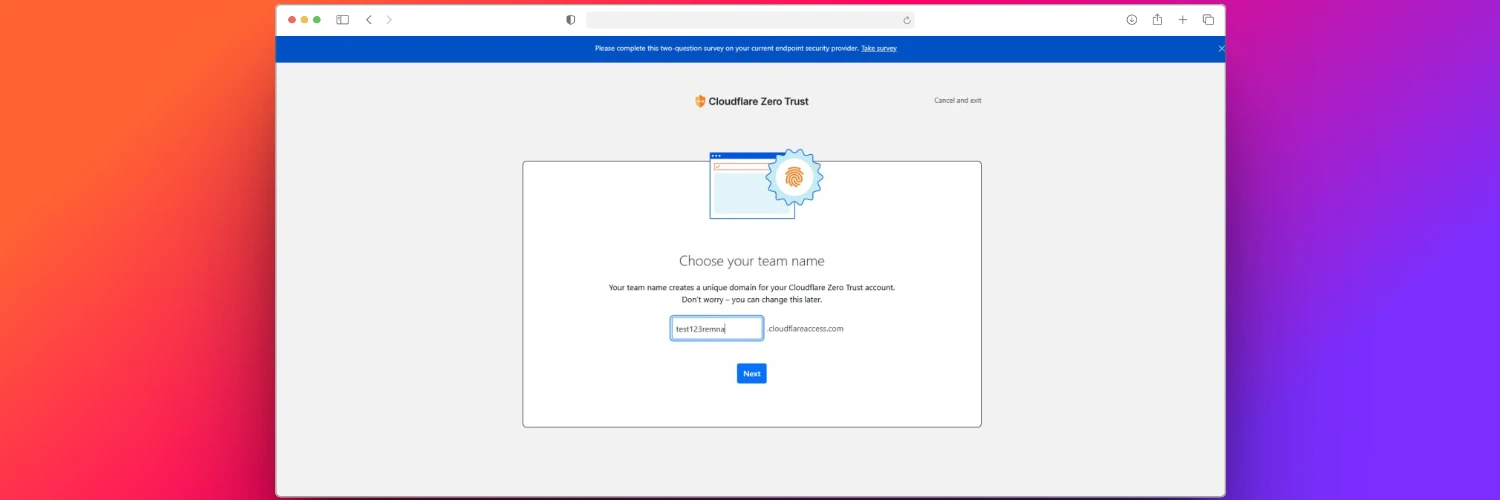Screen dimensions: 1500x500
Task: Show downloads in the Safari toolbar
Action: pyautogui.click(x=1131, y=20)
